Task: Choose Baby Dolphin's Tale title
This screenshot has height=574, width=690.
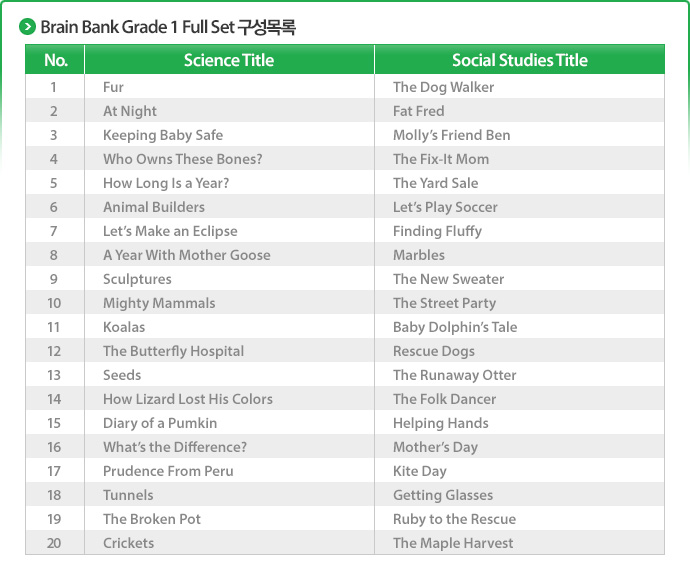Action: [455, 327]
